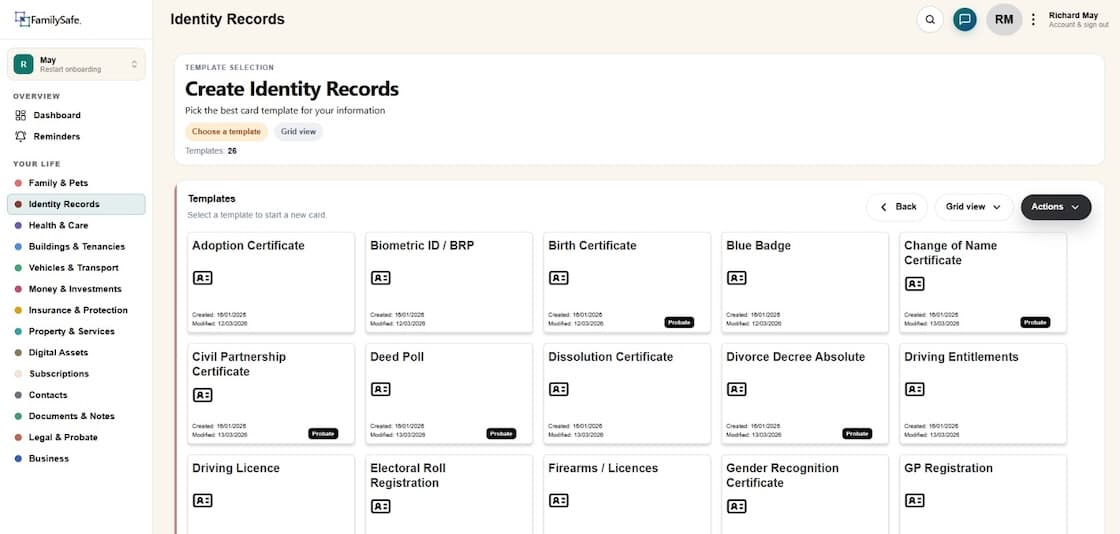Screen dimensions: 1120x534
Task: Click the FamilySafe logo
Action: (48, 20)
